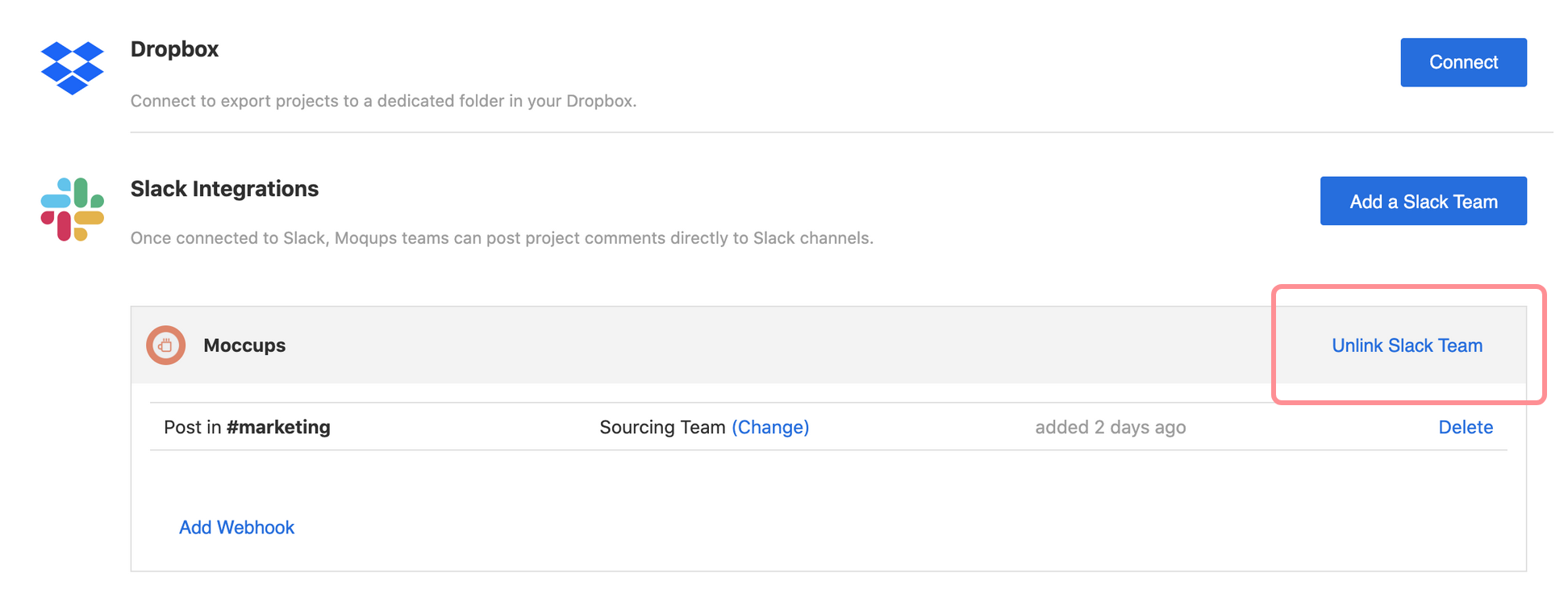Click the Dropbox export description text
1568x615 pixels.
pos(383,101)
